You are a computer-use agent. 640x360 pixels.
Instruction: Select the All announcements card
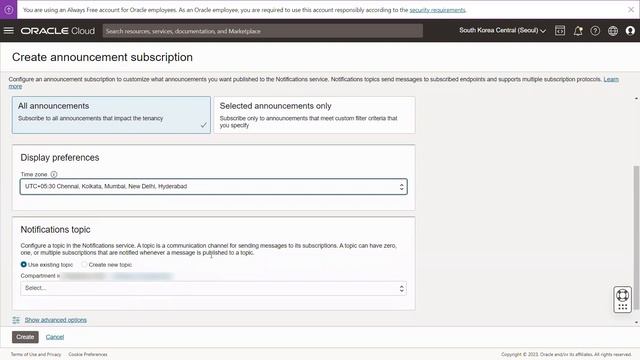pos(111,115)
